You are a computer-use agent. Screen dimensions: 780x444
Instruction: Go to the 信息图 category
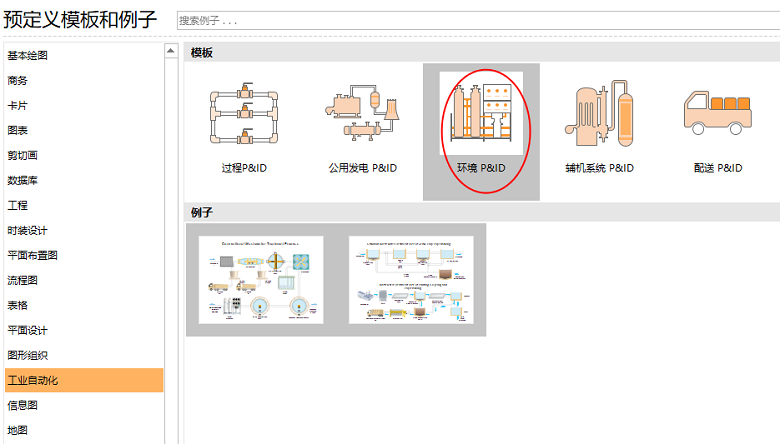coord(23,405)
